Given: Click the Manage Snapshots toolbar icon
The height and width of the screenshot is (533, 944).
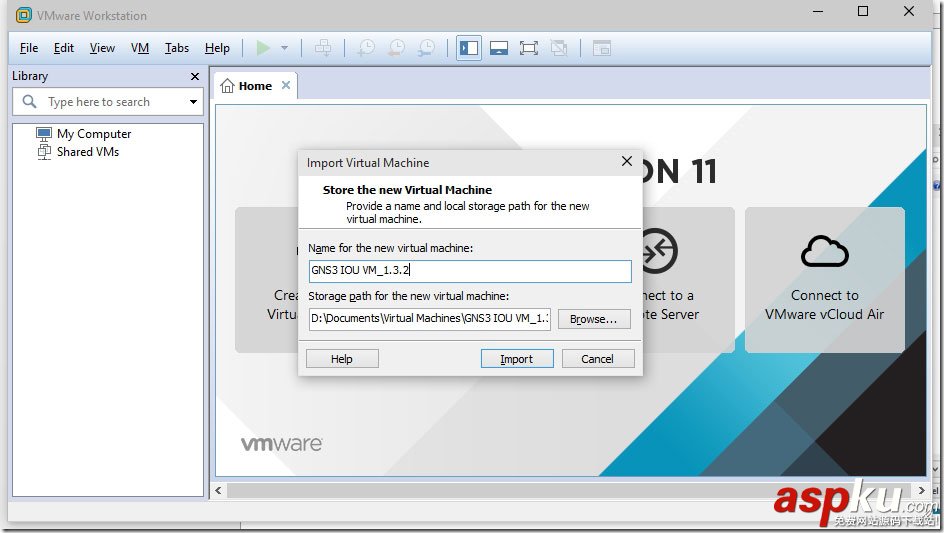Looking at the screenshot, I should click(x=426, y=48).
